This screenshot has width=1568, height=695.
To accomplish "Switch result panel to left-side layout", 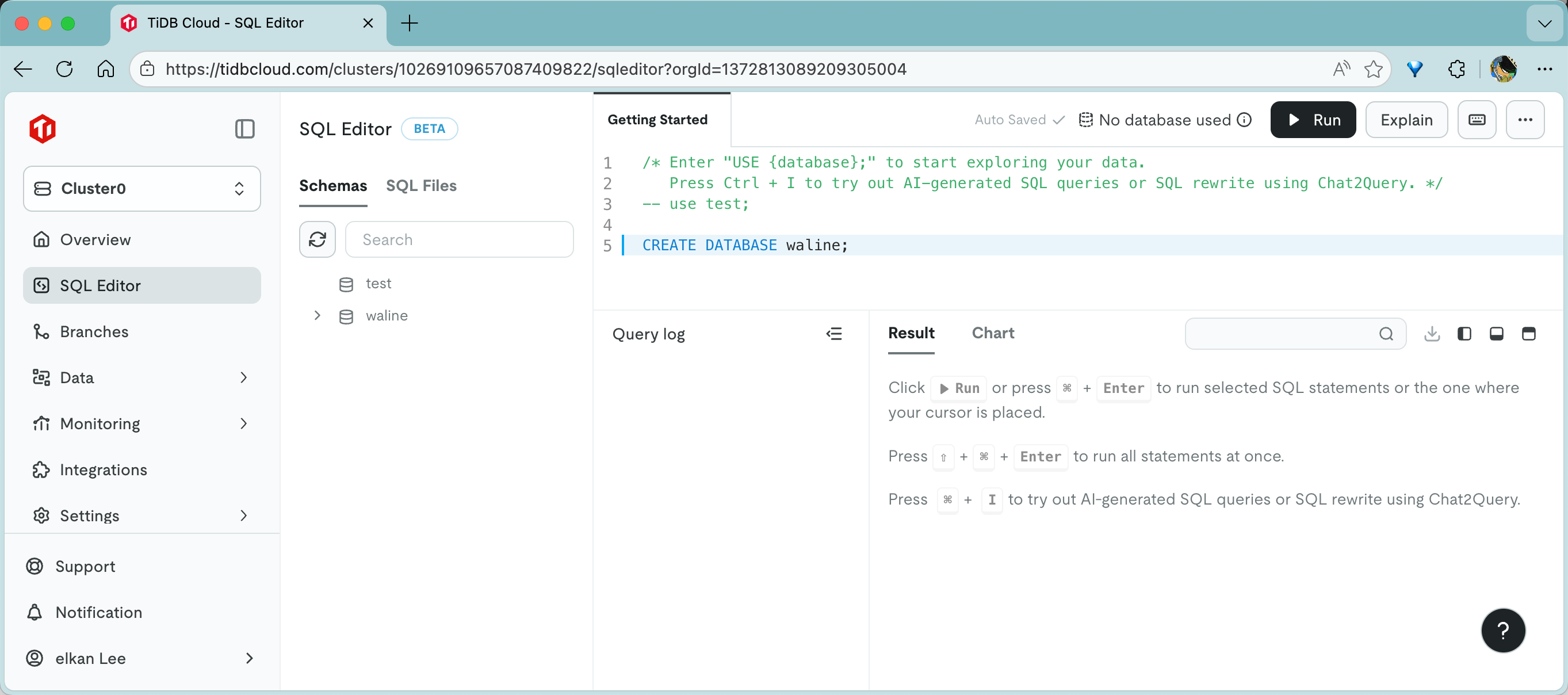I will [1464, 334].
